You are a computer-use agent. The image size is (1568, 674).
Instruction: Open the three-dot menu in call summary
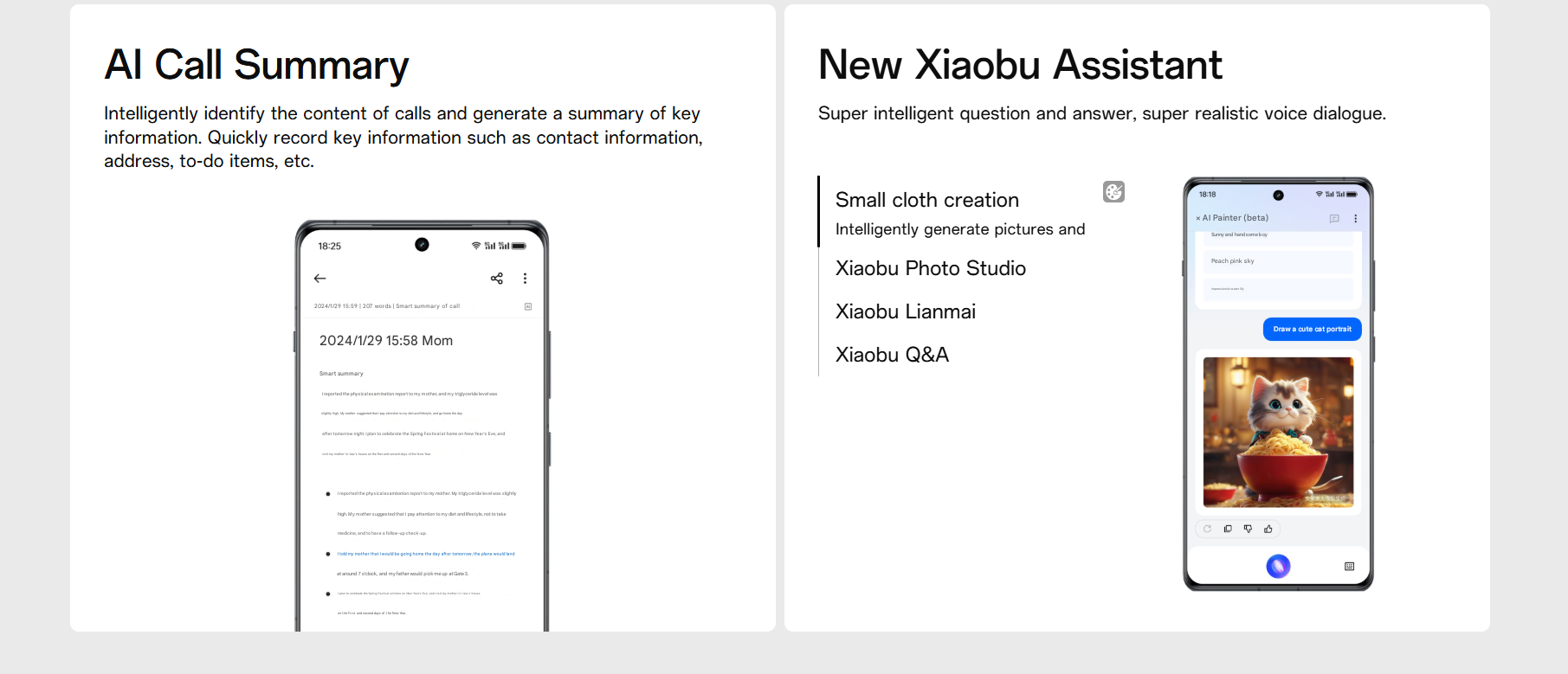525,279
